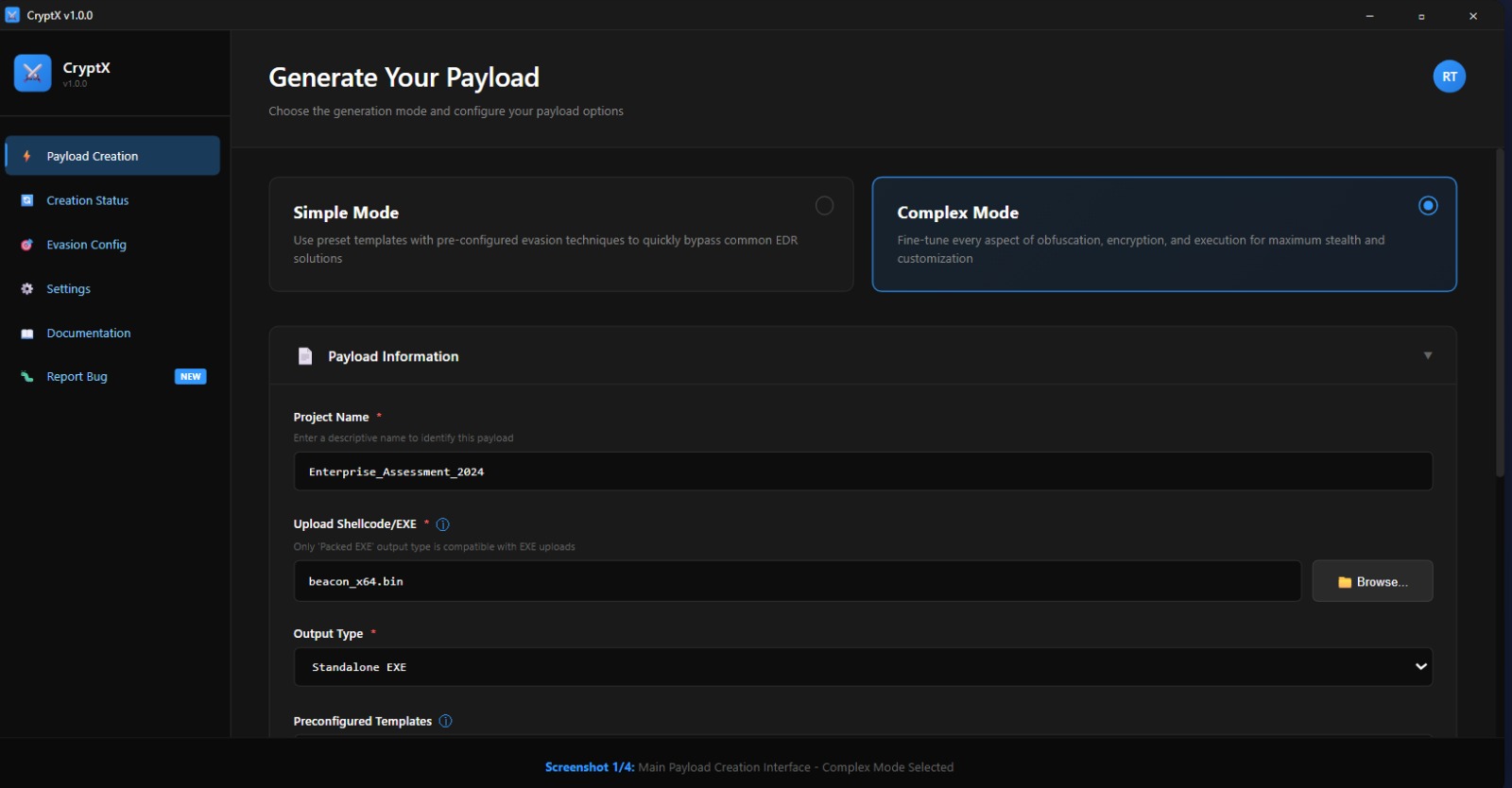Show the Preconfigured Templates info tooltip icon

pos(445,721)
